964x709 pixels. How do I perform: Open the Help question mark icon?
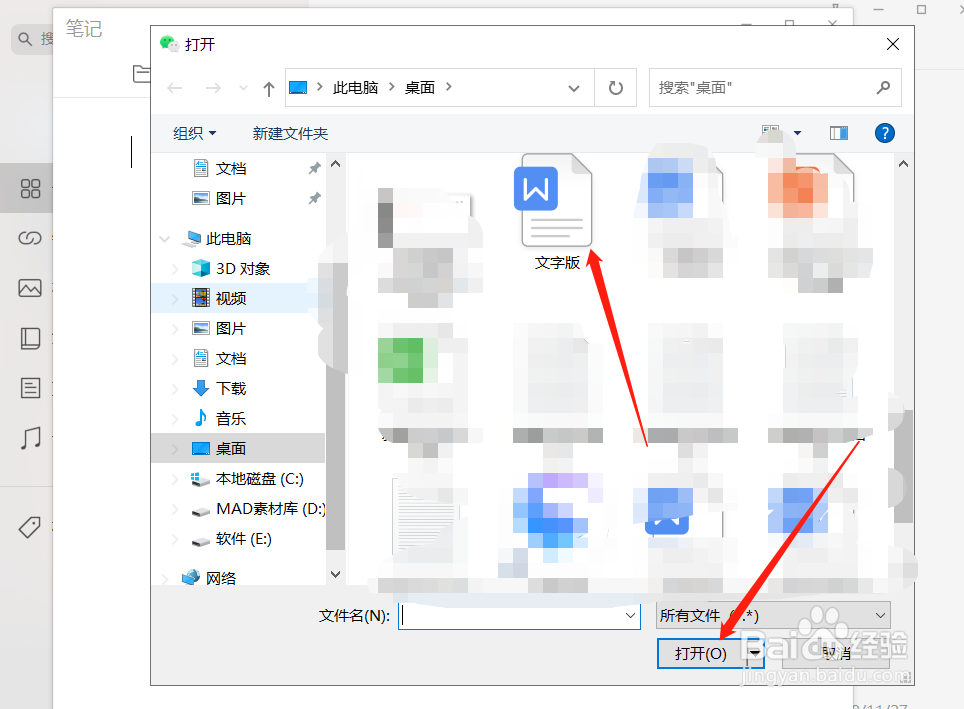[884, 132]
